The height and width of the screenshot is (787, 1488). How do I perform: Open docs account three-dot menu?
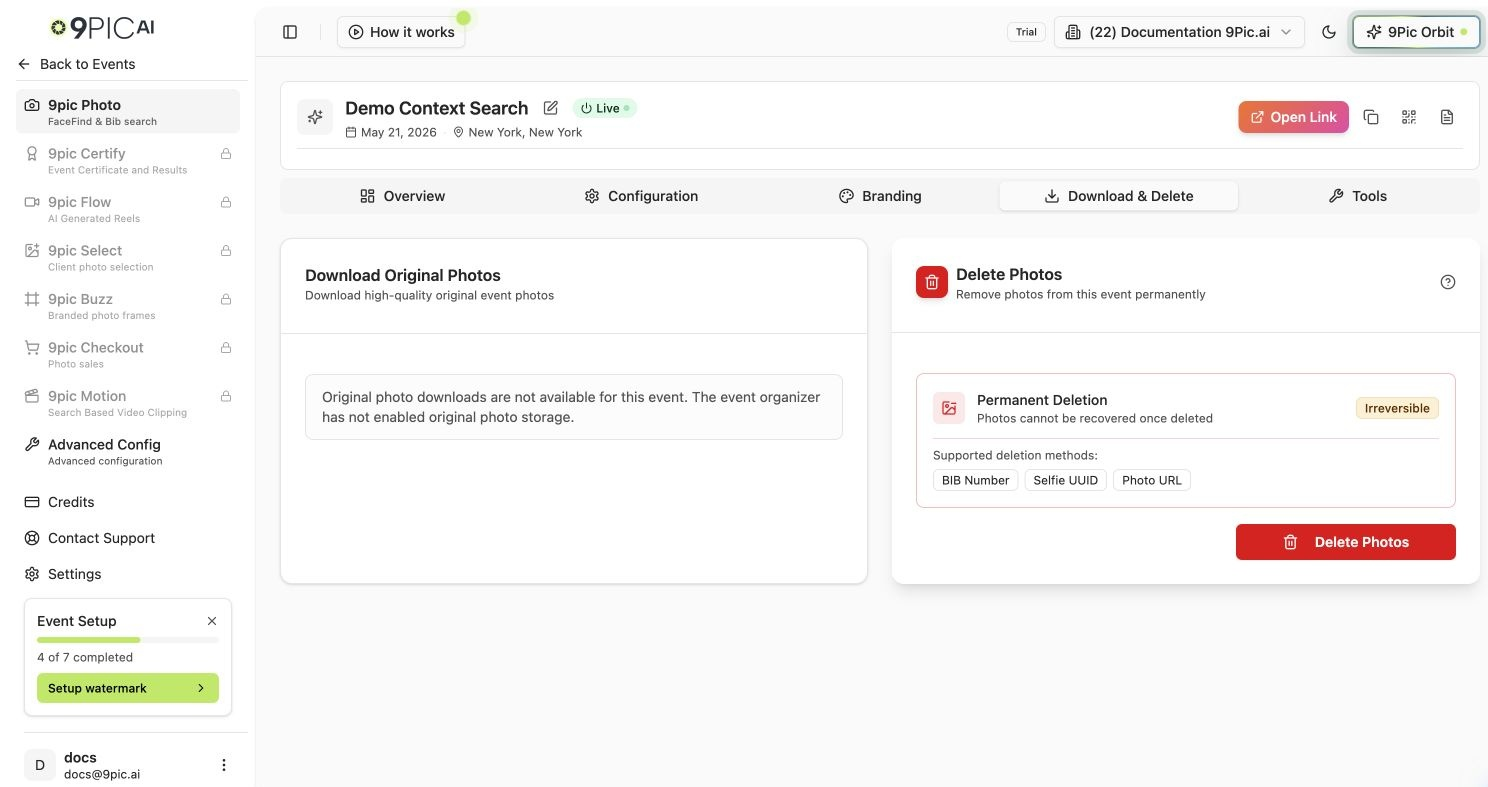pyautogui.click(x=224, y=765)
